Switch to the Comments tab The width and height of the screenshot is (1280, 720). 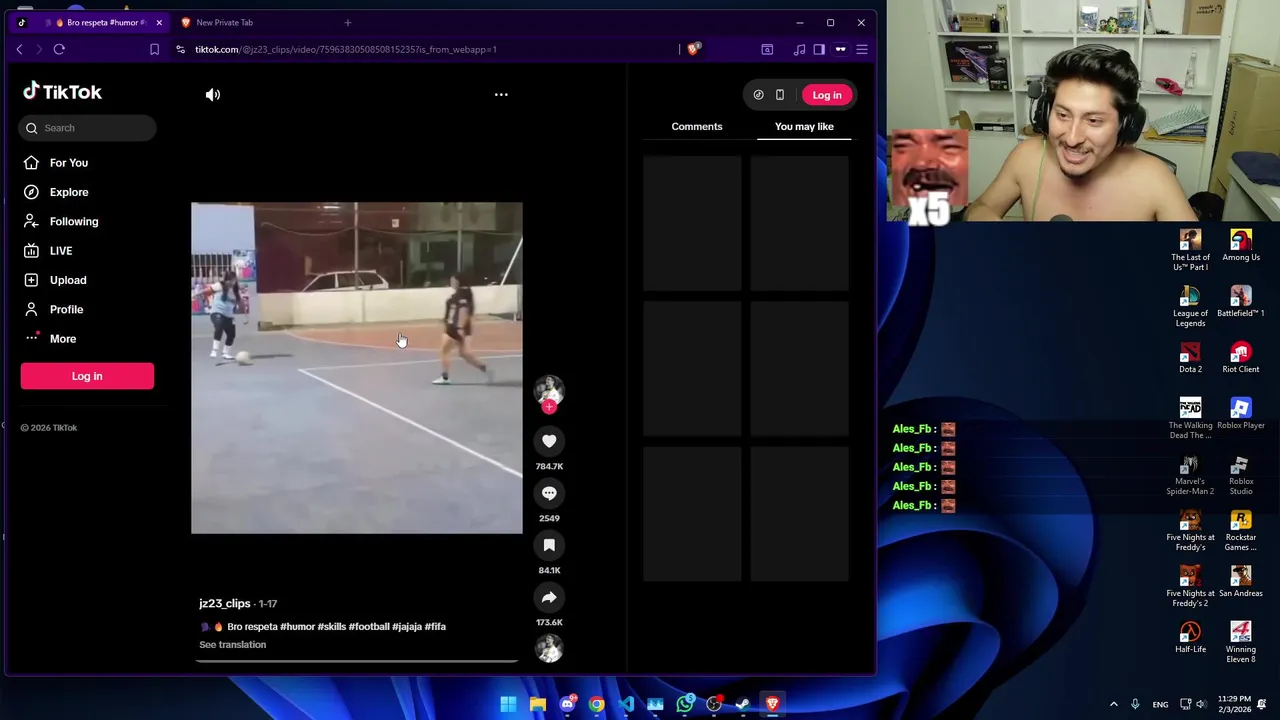pyautogui.click(x=697, y=127)
